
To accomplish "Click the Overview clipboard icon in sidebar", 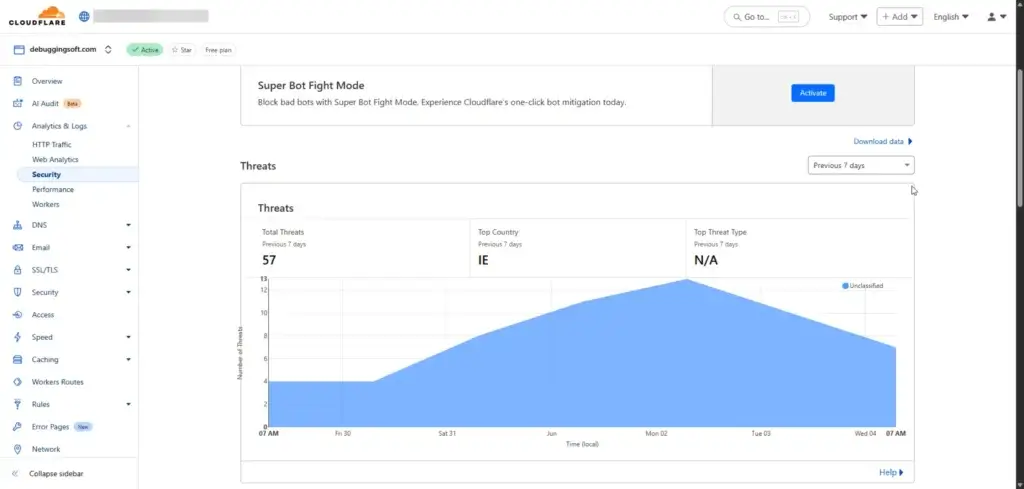I will [18, 81].
